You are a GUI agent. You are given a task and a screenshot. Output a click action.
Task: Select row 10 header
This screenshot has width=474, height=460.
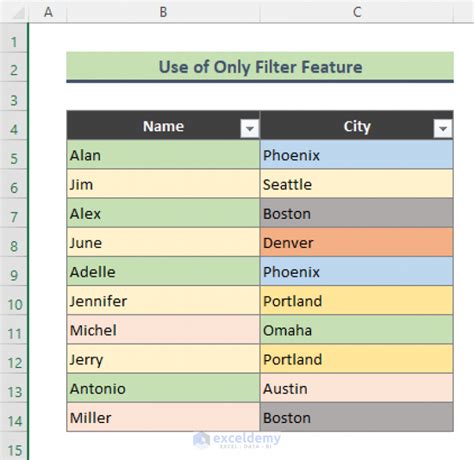coord(14,301)
